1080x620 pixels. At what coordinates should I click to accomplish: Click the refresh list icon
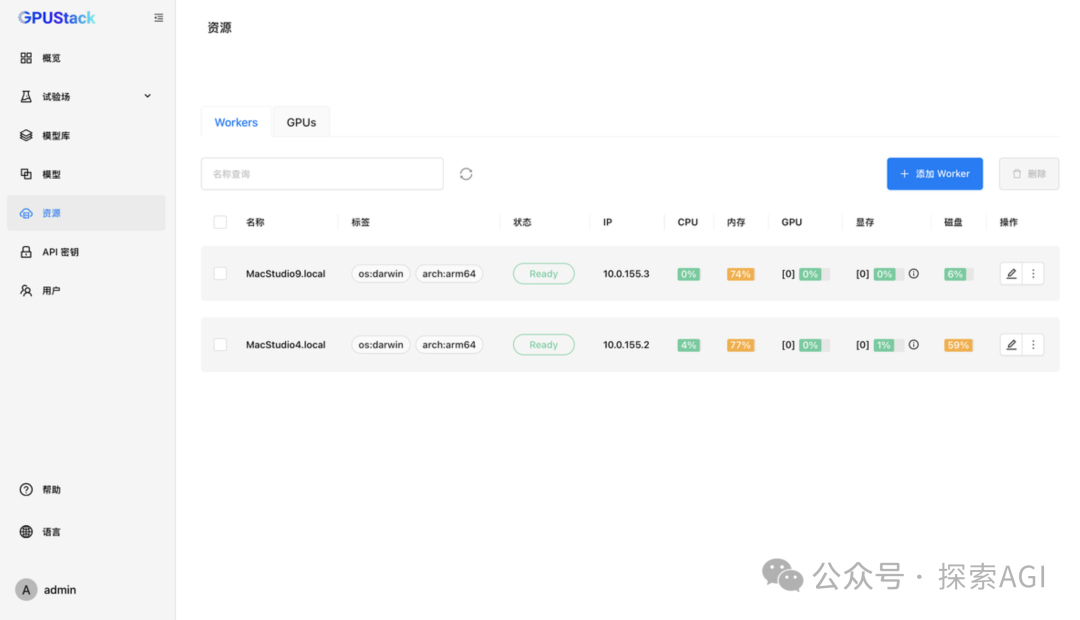(466, 174)
